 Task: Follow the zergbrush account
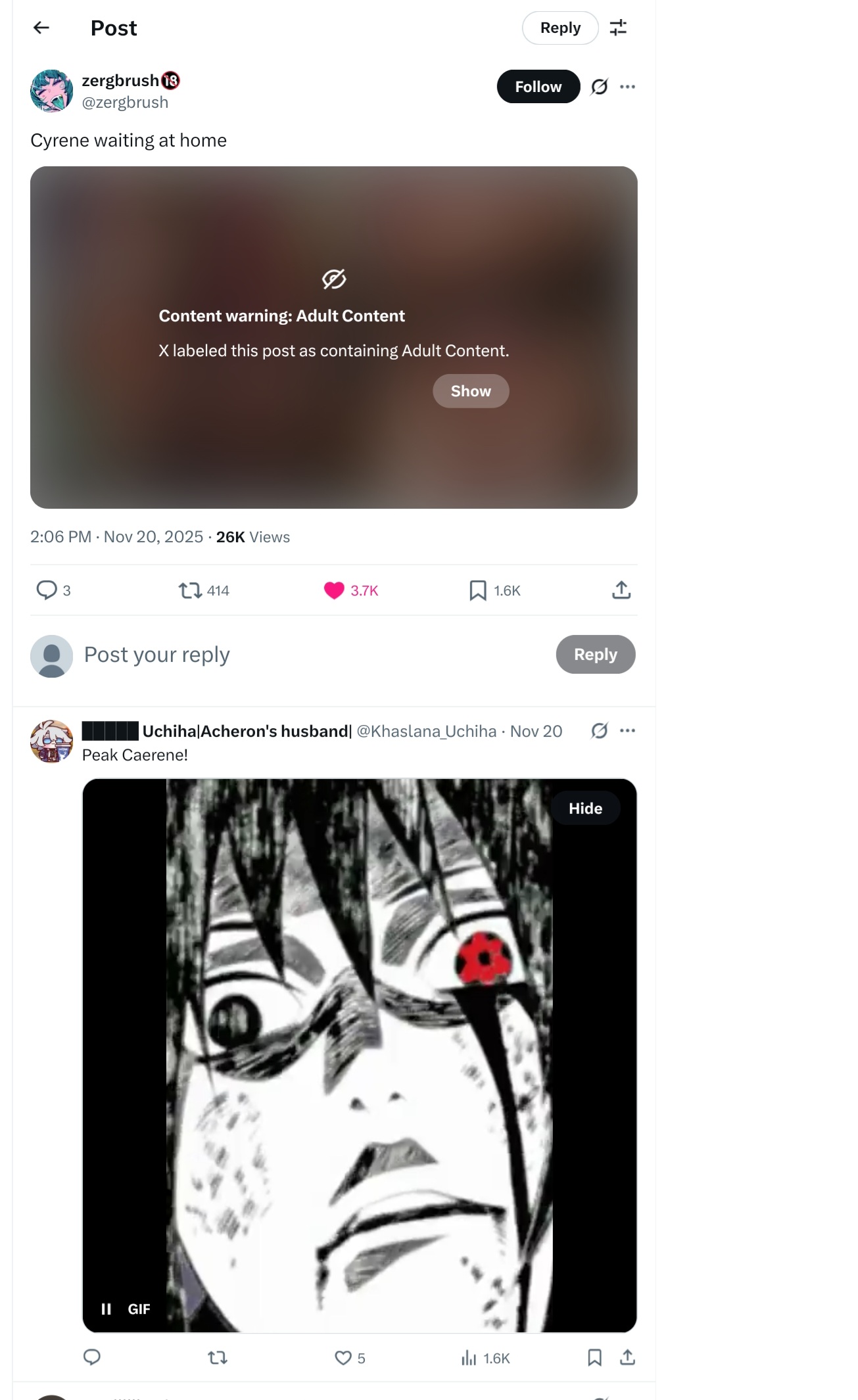click(538, 87)
